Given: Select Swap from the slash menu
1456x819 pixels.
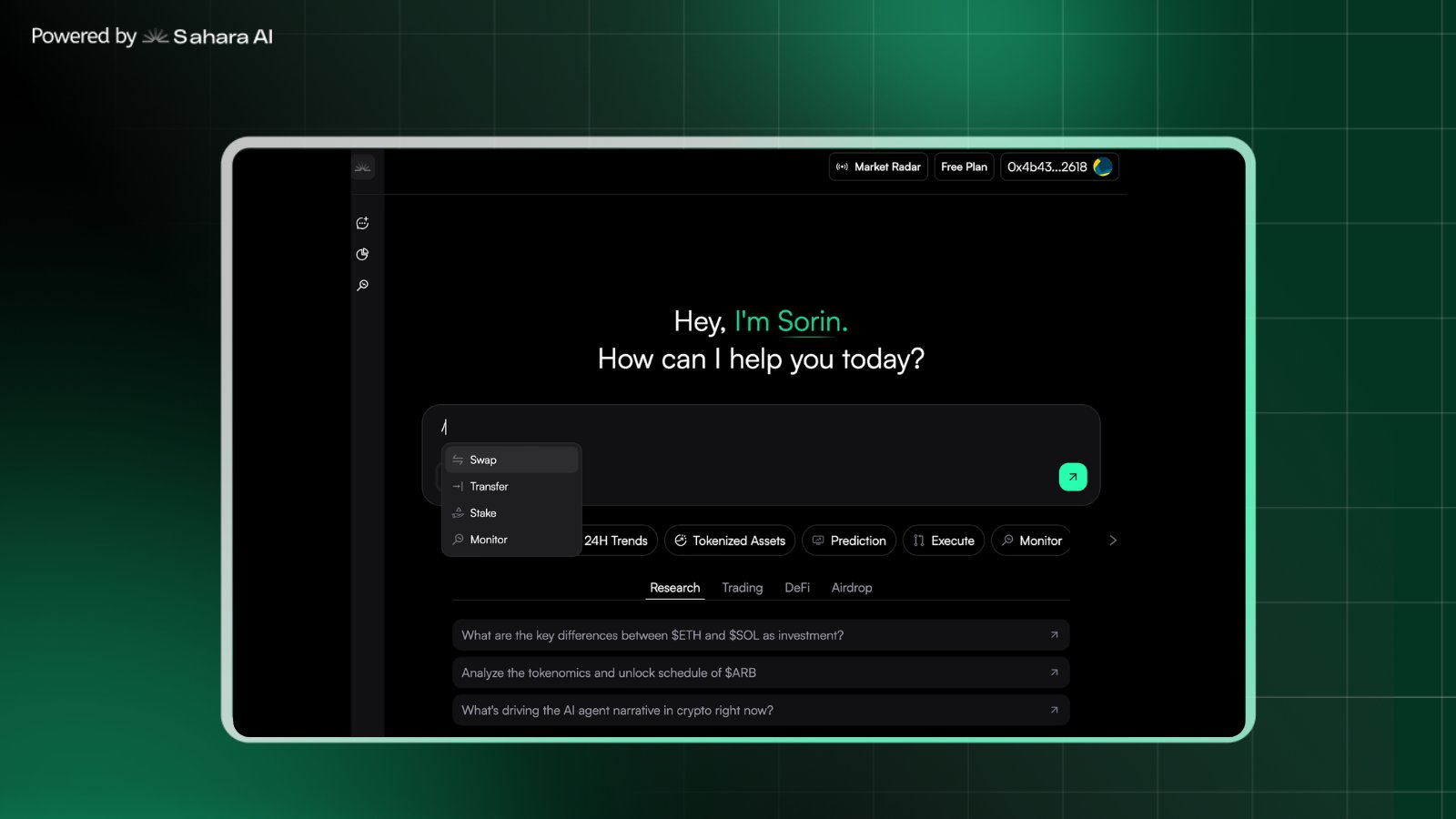Looking at the screenshot, I should click(511, 460).
